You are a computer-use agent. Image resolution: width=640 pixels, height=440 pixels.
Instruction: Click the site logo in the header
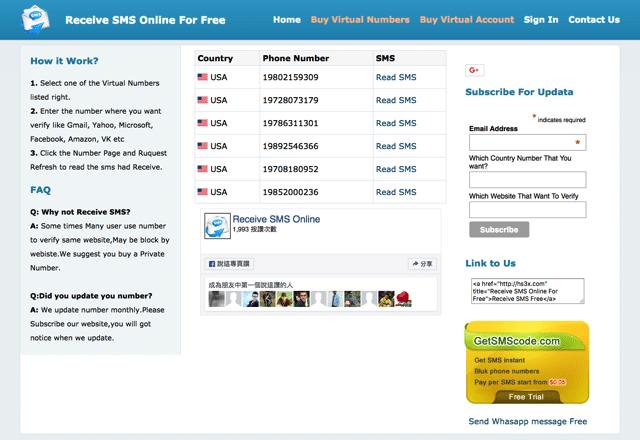(36, 19)
